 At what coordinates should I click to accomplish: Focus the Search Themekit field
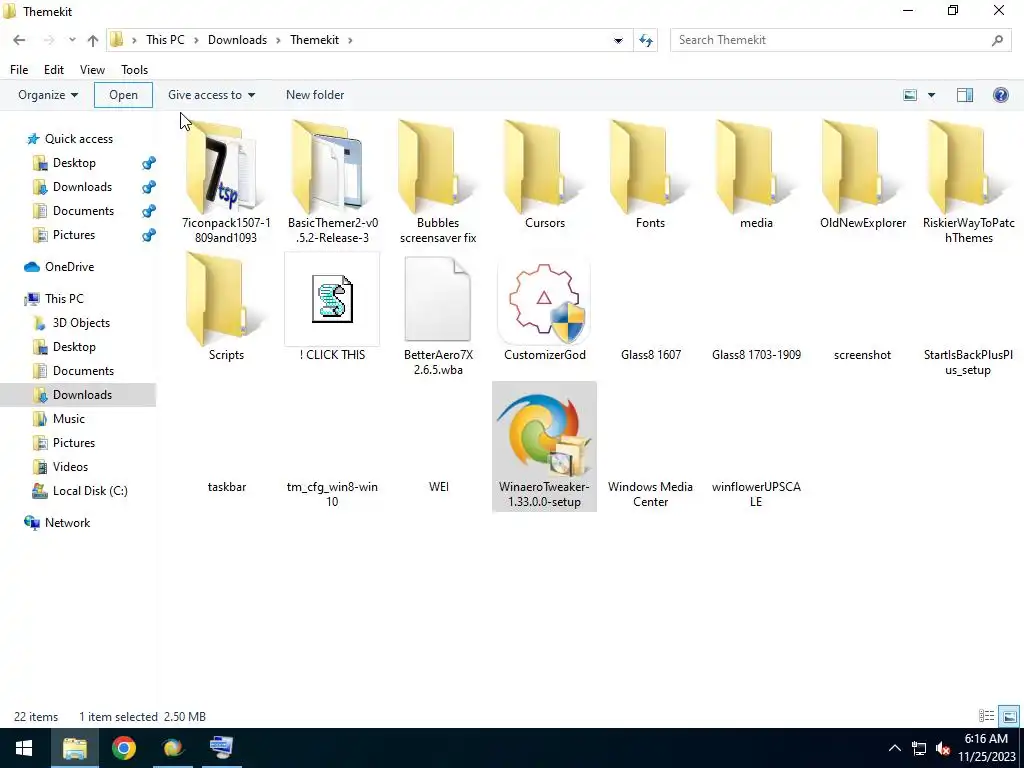(x=840, y=40)
